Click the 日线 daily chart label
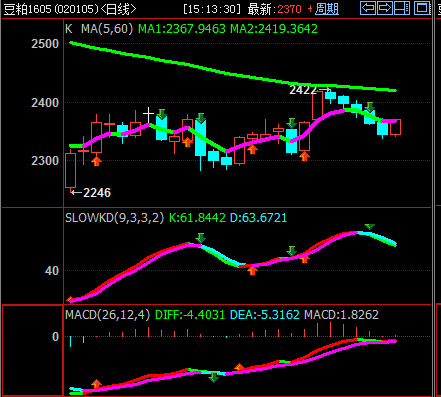The height and width of the screenshot is (397, 441). (x=118, y=9)
